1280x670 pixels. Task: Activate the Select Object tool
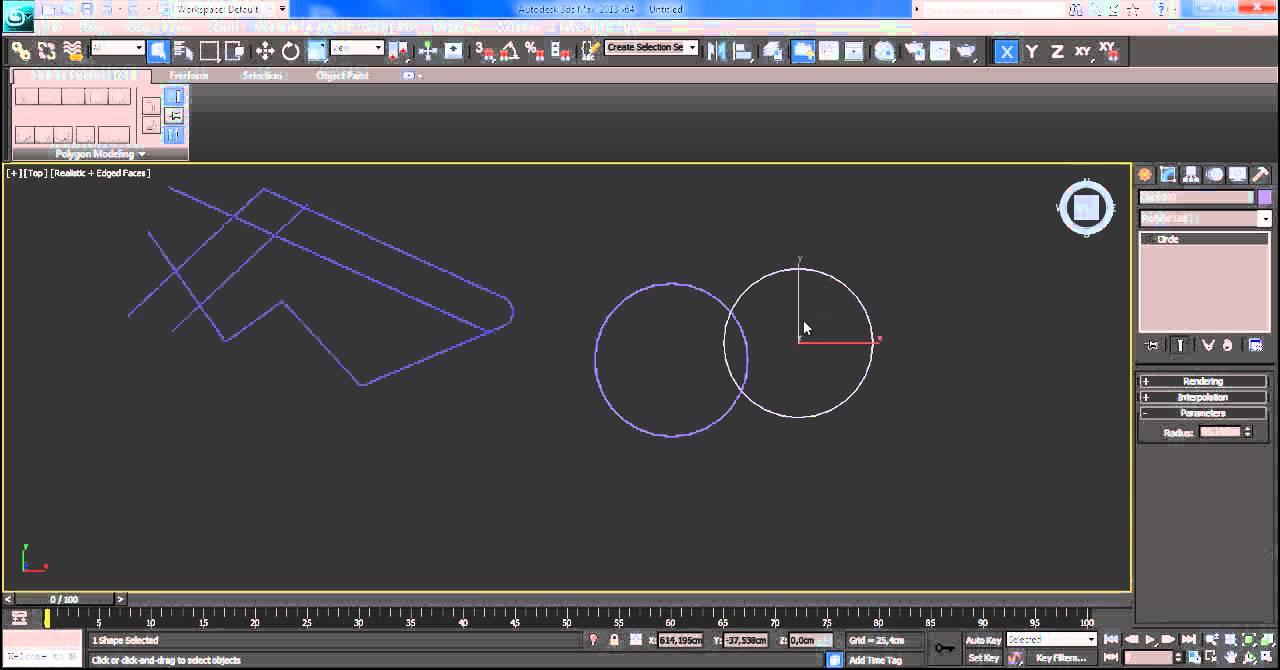(x=159, y=51)
